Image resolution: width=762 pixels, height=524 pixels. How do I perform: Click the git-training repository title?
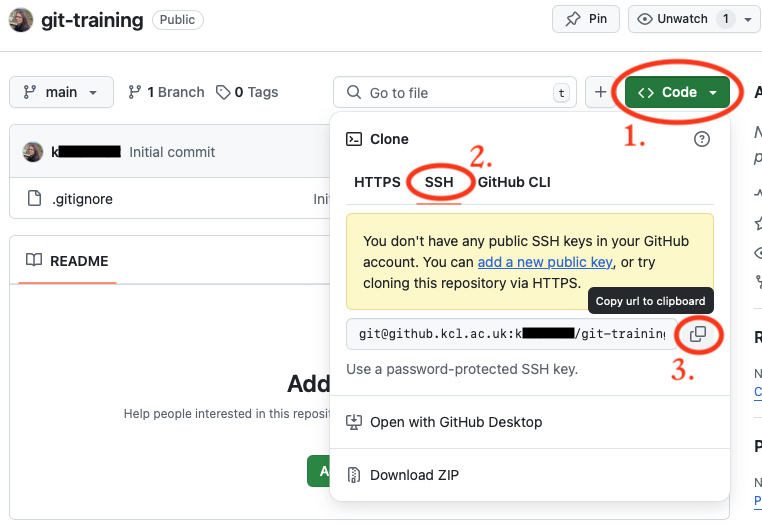click(x=92, y=20)
